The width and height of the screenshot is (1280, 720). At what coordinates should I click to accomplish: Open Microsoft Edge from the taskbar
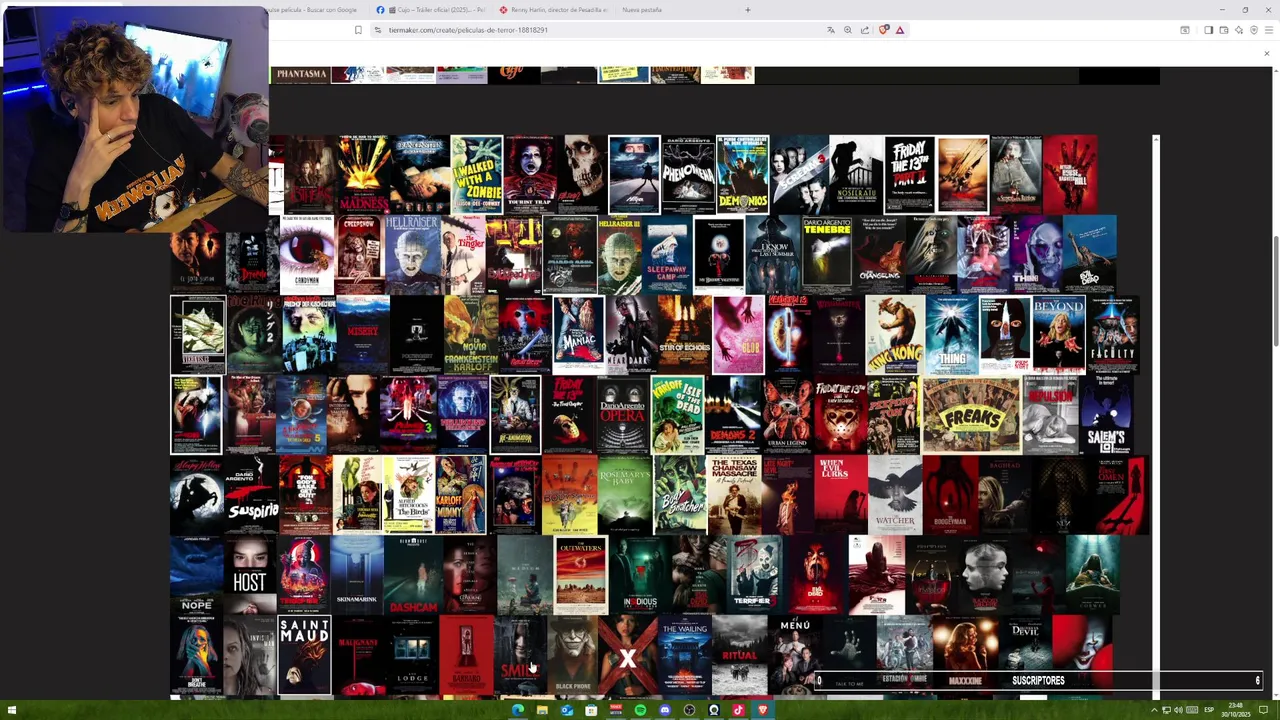(x=517, y=710)
